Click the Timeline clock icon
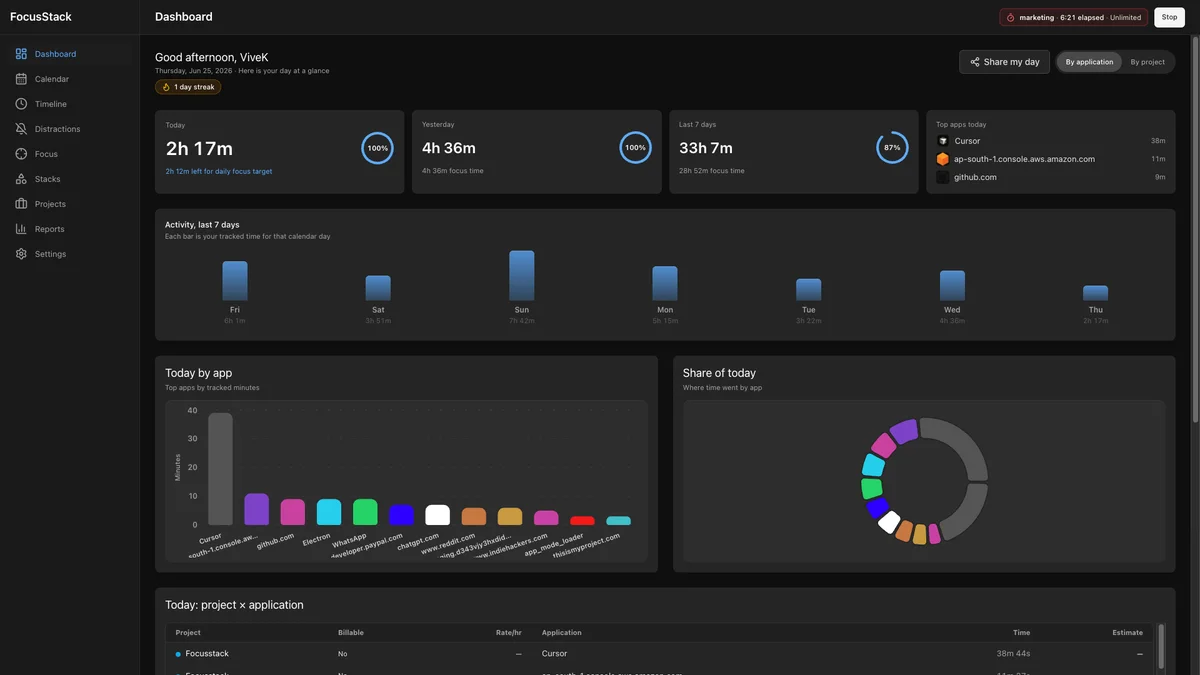Screen dimensions: 1200x675 (21, 104)
